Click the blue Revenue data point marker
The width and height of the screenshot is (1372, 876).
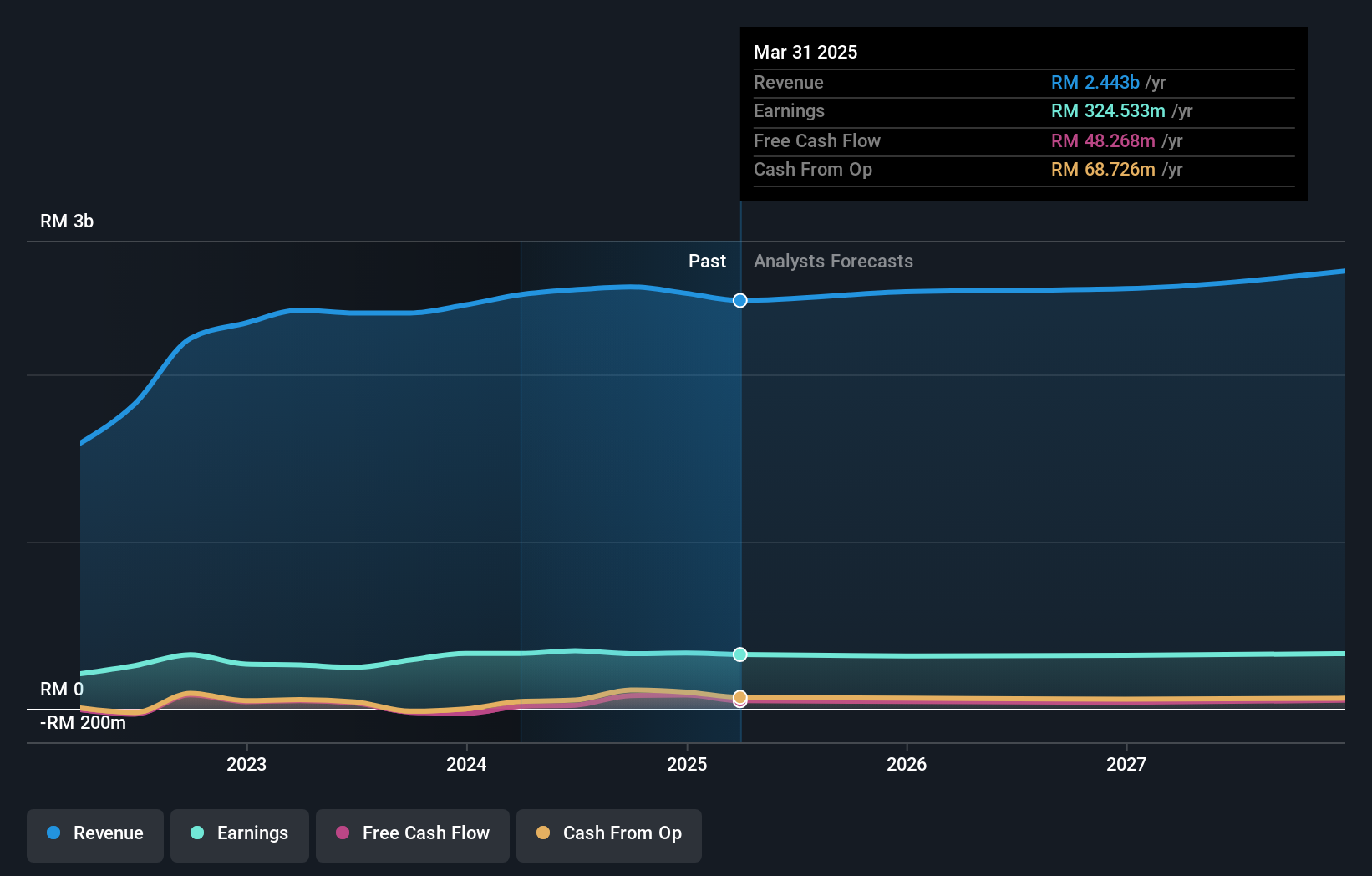(x=740, y=300)
